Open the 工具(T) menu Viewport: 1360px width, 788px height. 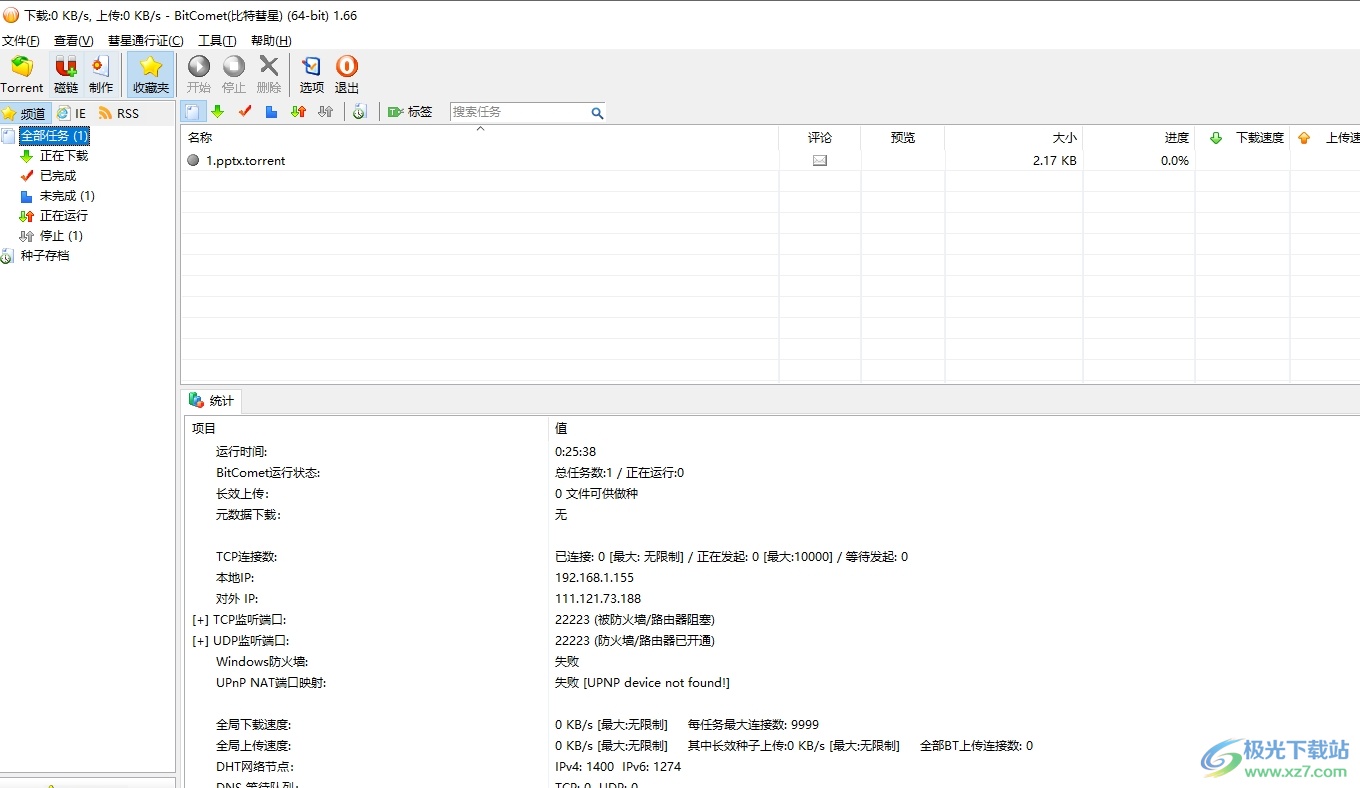217,41
